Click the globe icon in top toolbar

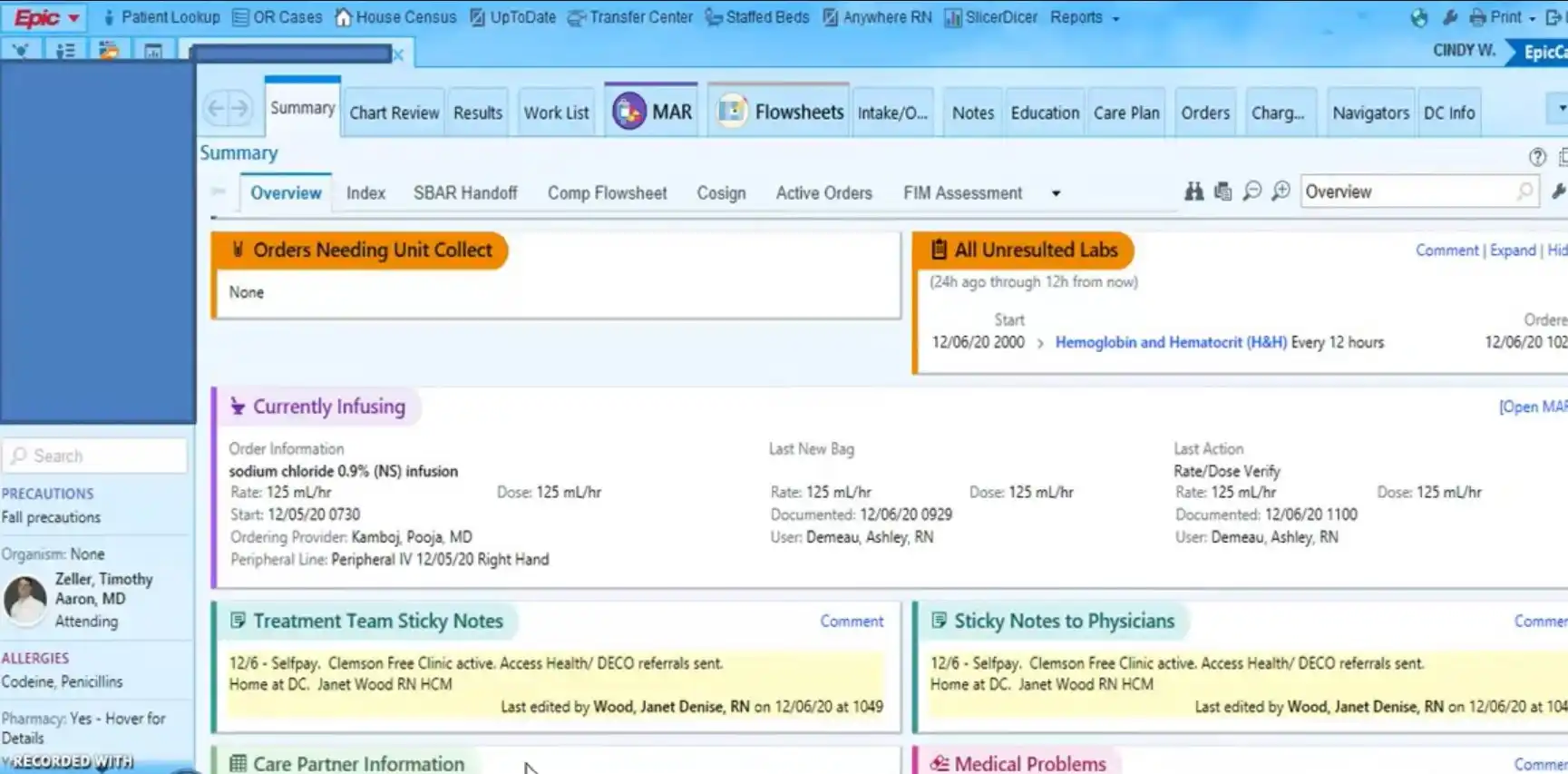tap(1419, 17)
